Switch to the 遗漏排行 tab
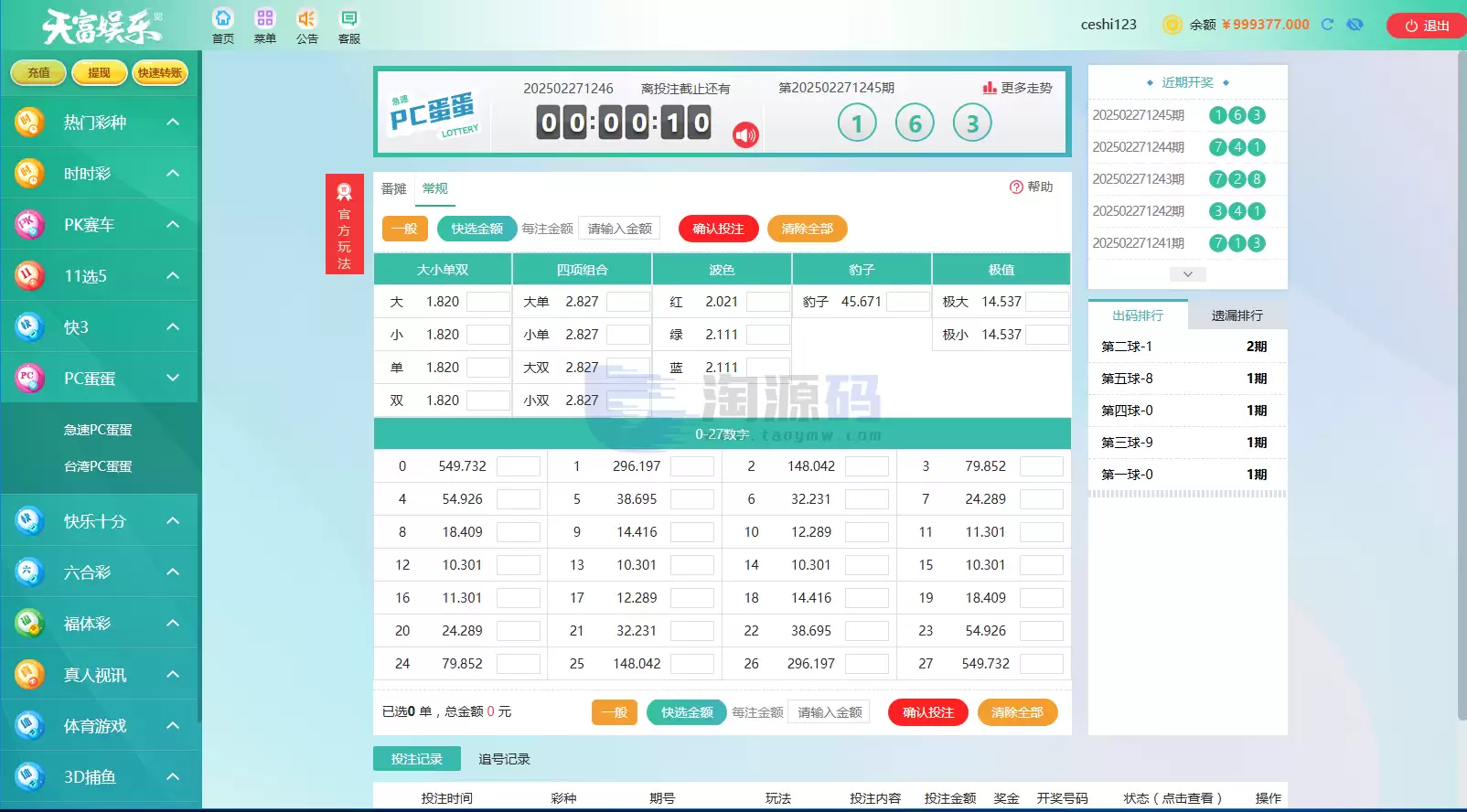 pos(1237,315)
